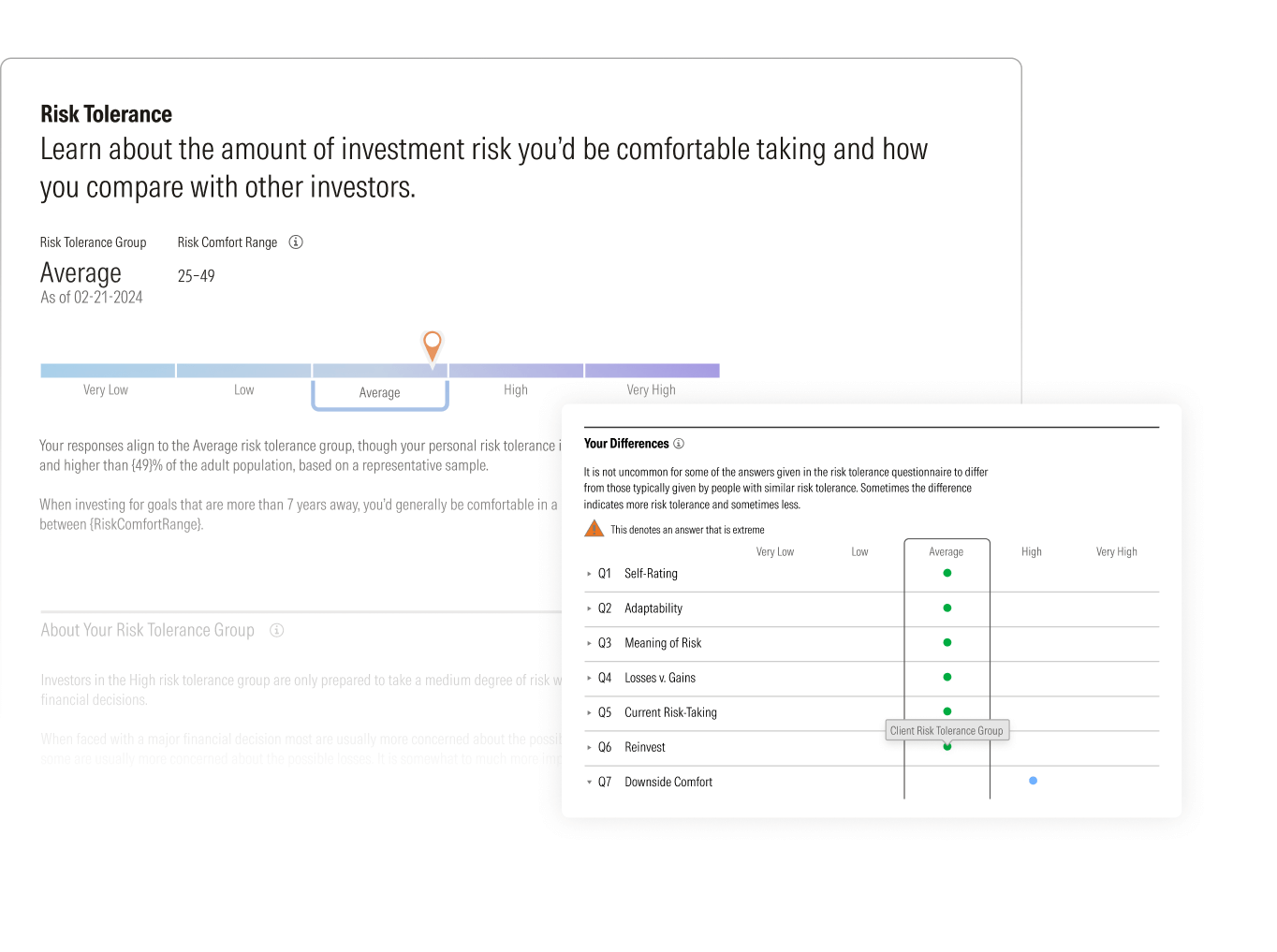Expand the Q5 Current Risk-Taking row
Screen dimensions: 1277x952
point(589,713)
